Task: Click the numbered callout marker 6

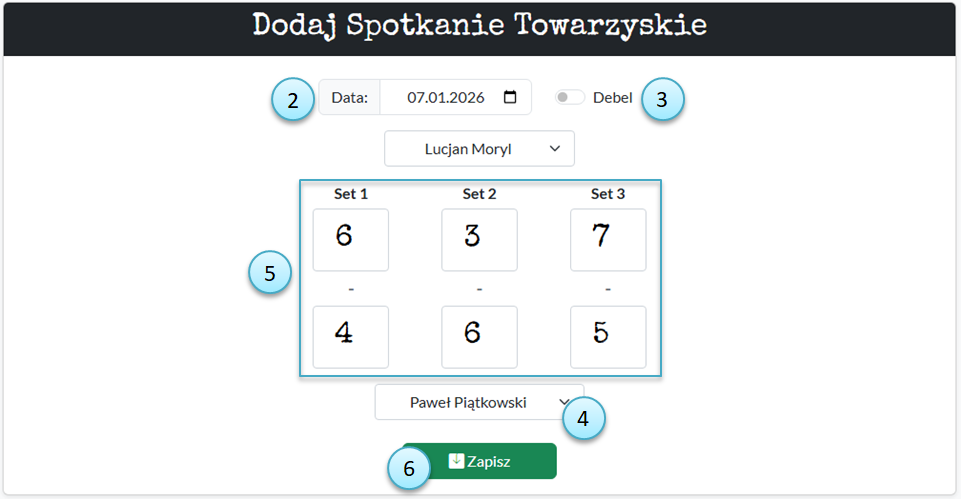Action: click(x=409, y=468)
